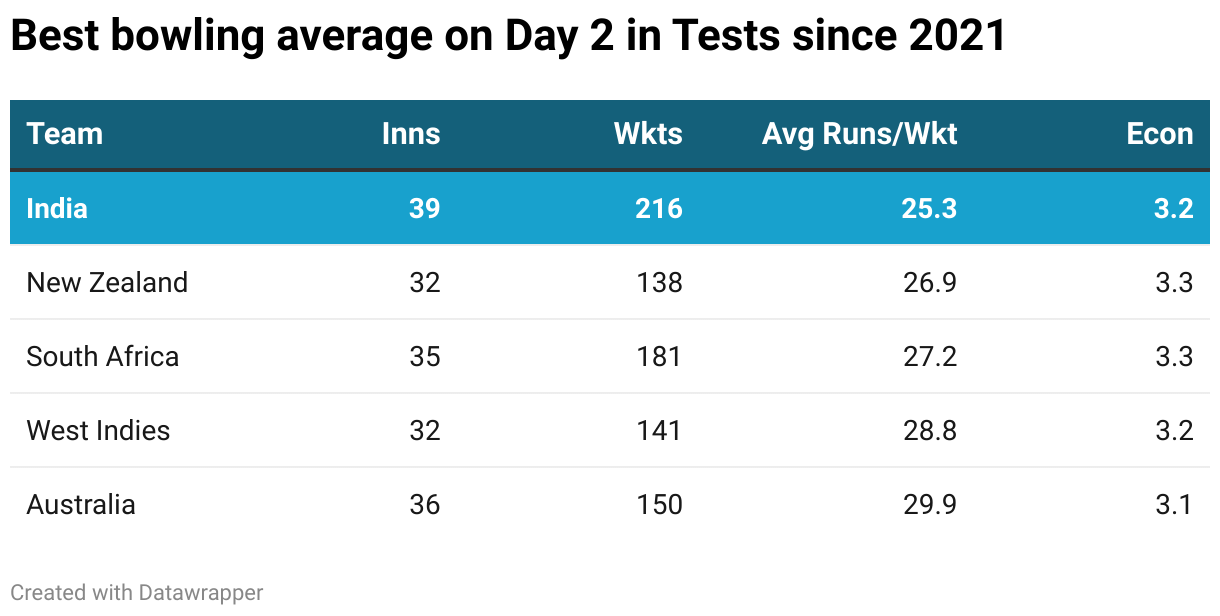Click the chart title text
This screenshot has height=616, width=1220.
coord(508,37)
